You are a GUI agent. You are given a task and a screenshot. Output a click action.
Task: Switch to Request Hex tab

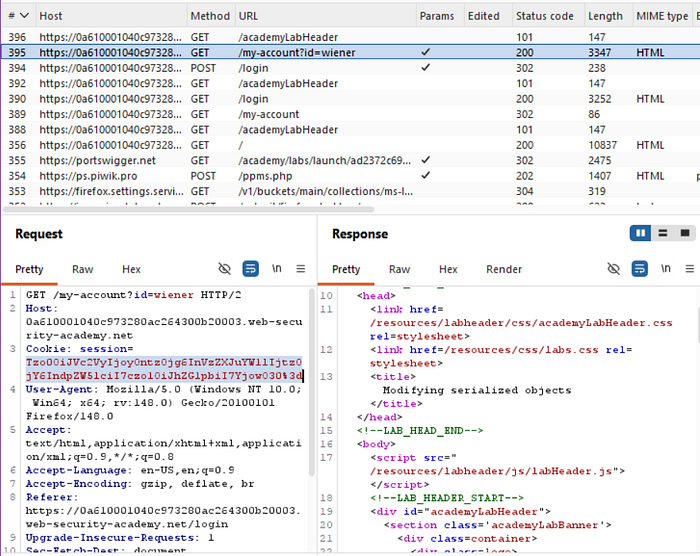click(x=131, y=269)
